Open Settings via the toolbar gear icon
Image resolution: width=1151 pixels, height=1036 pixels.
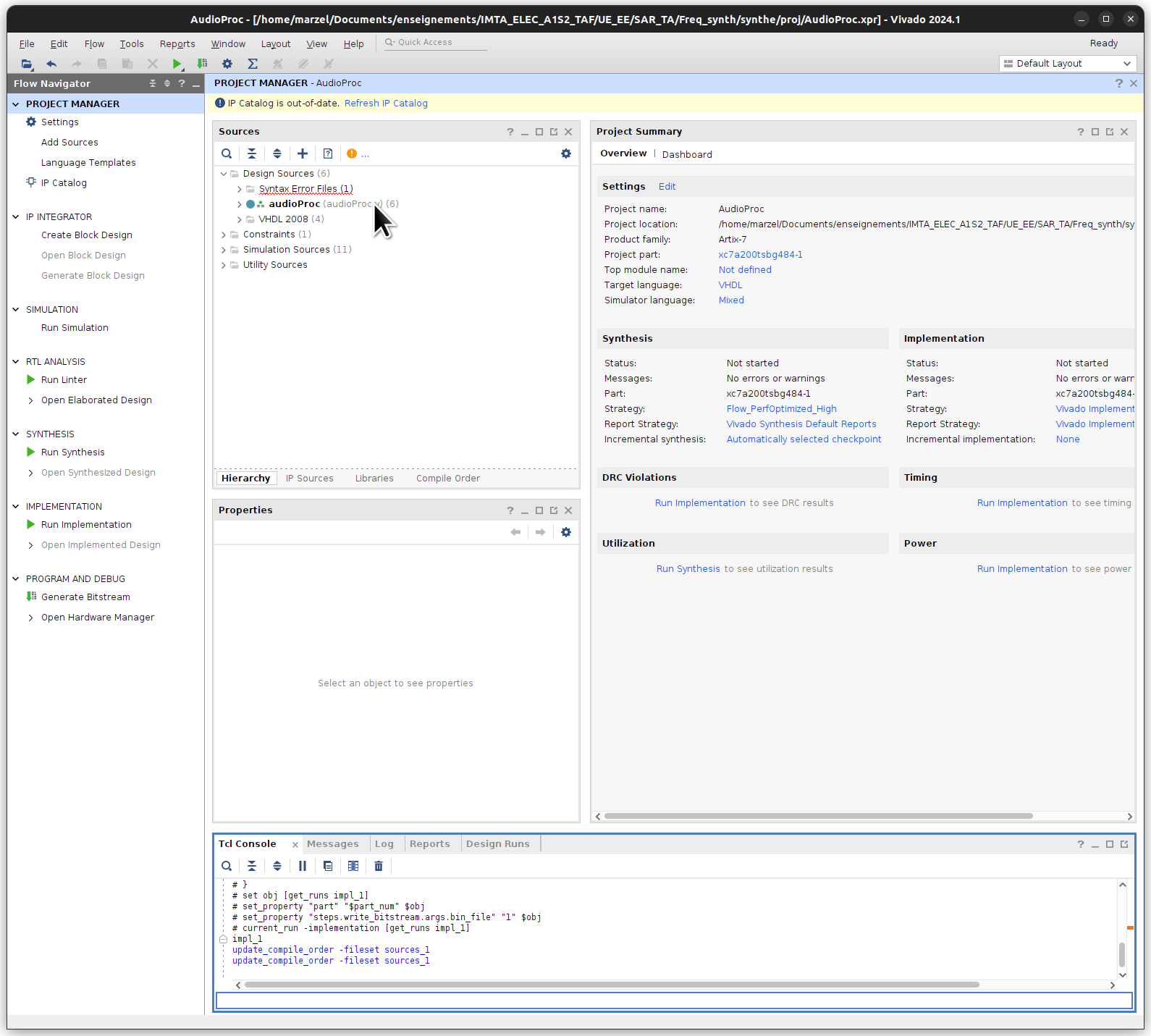227,64
